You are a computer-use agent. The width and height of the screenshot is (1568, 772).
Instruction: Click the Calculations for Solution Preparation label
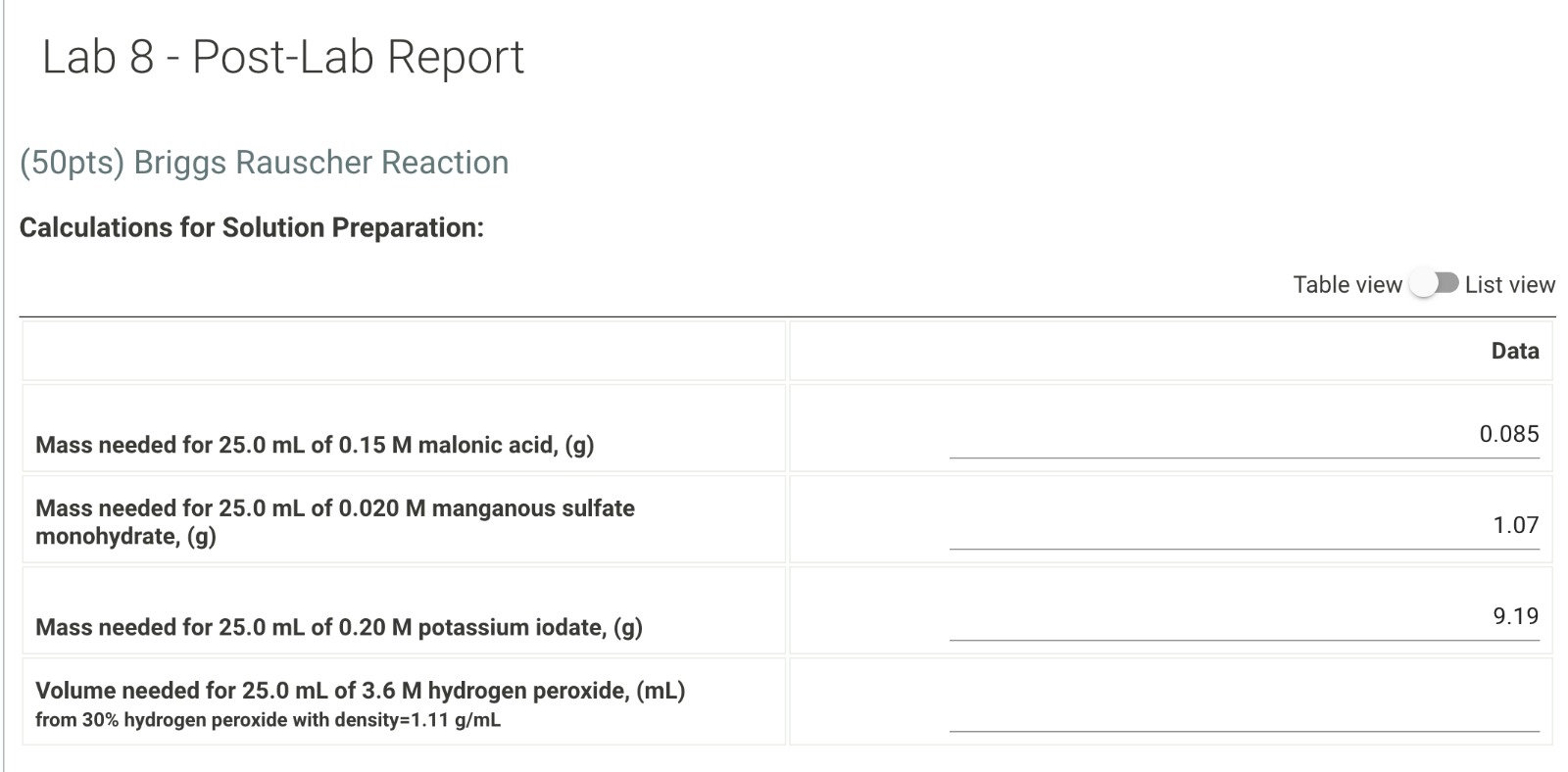tap(251, 227)
